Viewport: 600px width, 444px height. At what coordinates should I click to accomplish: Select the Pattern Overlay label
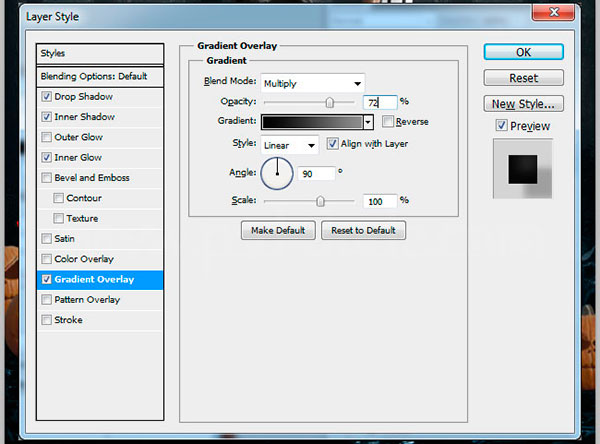(x=87, y=300)
